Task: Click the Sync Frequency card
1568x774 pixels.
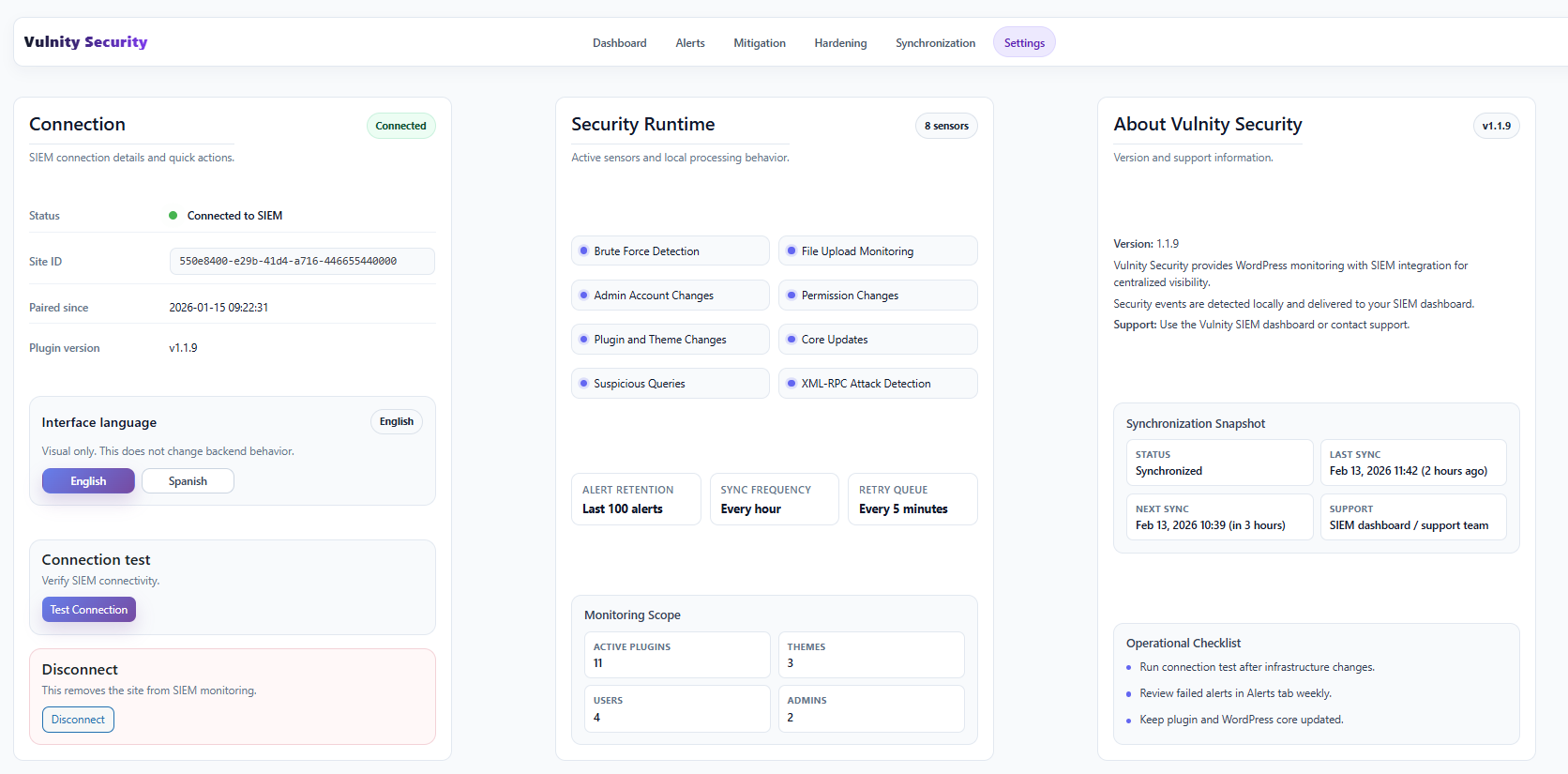Action: pyautogui.click(x=775, y=499)
